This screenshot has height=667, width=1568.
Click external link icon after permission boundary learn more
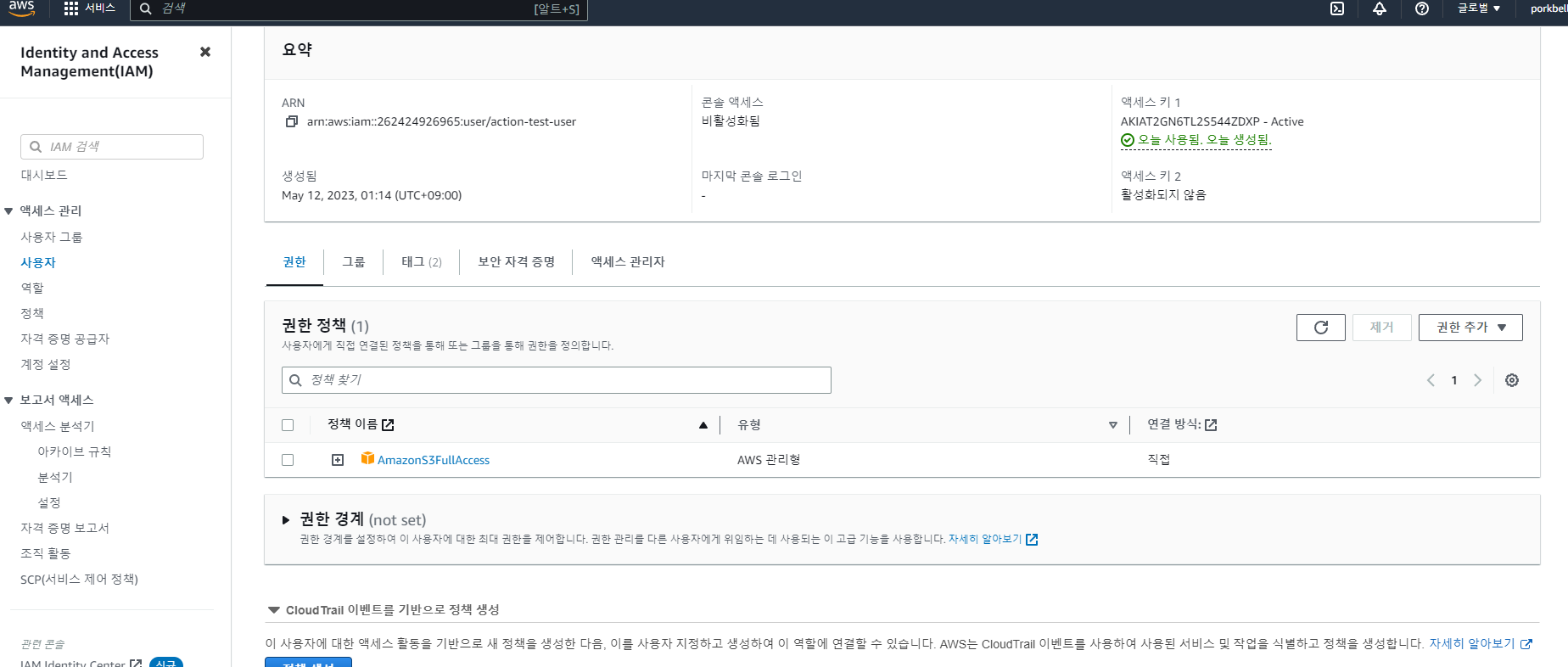coord(1032,540)
